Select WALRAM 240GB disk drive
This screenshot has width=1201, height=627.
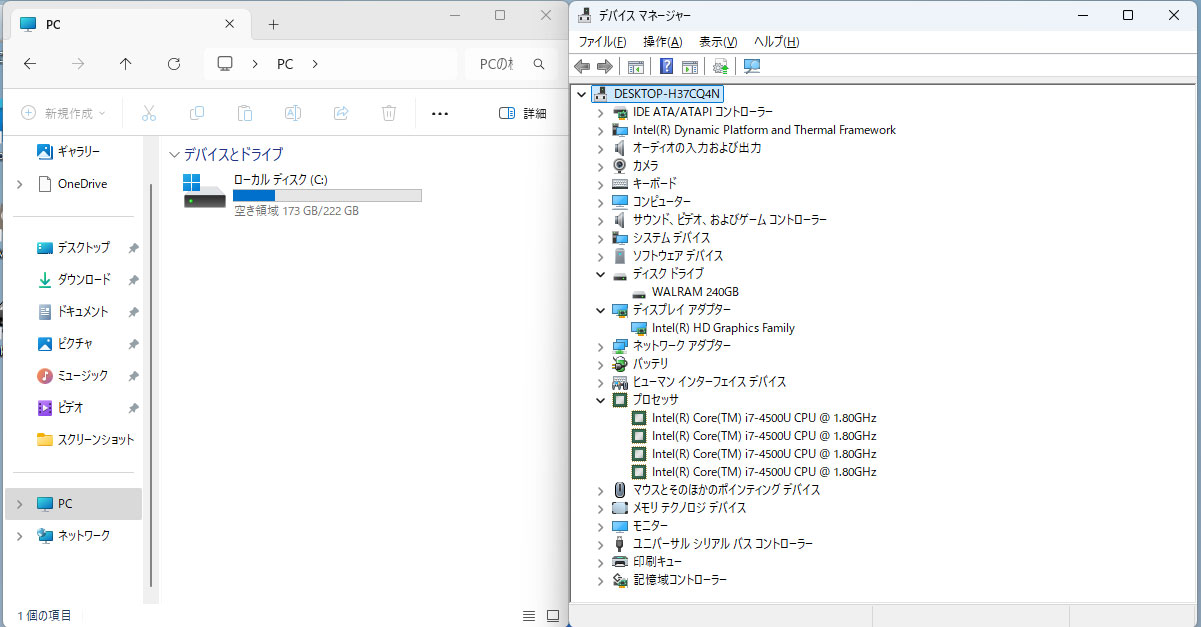[695, 292]
